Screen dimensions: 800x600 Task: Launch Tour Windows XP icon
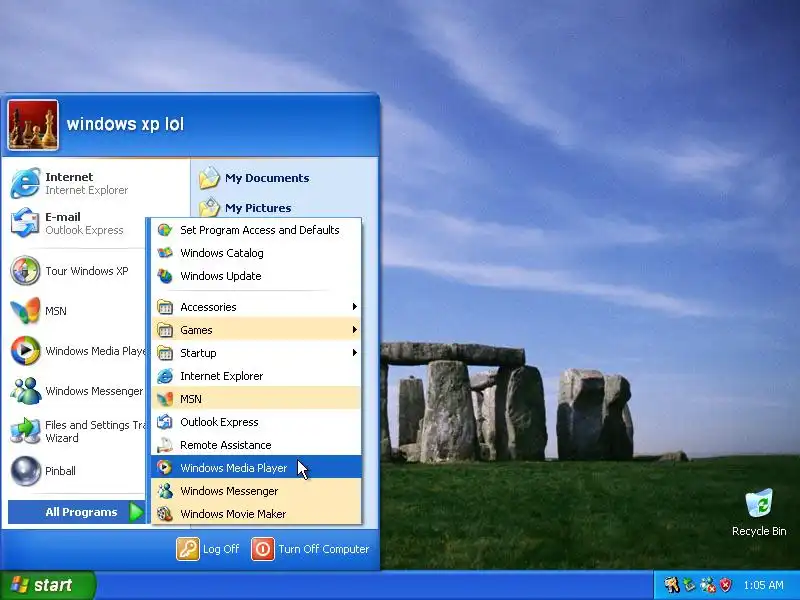(25, 270)
